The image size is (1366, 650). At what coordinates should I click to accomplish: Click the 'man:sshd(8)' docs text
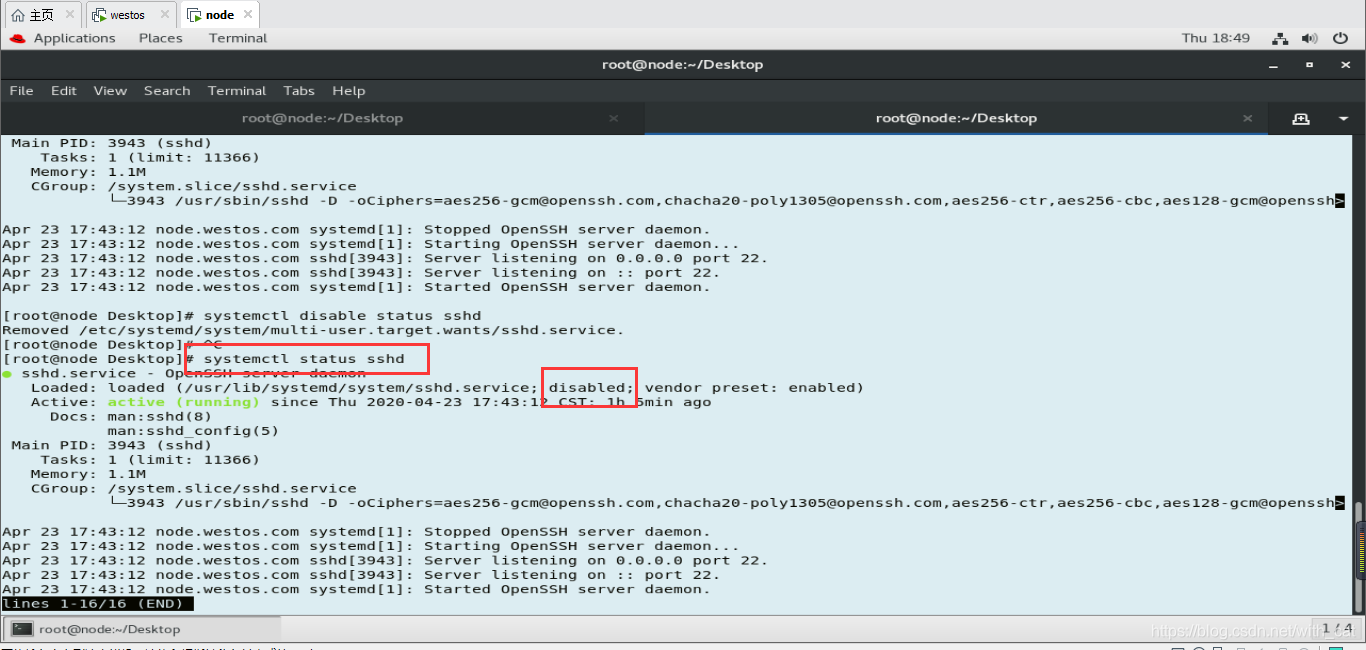tap(160, 417)
